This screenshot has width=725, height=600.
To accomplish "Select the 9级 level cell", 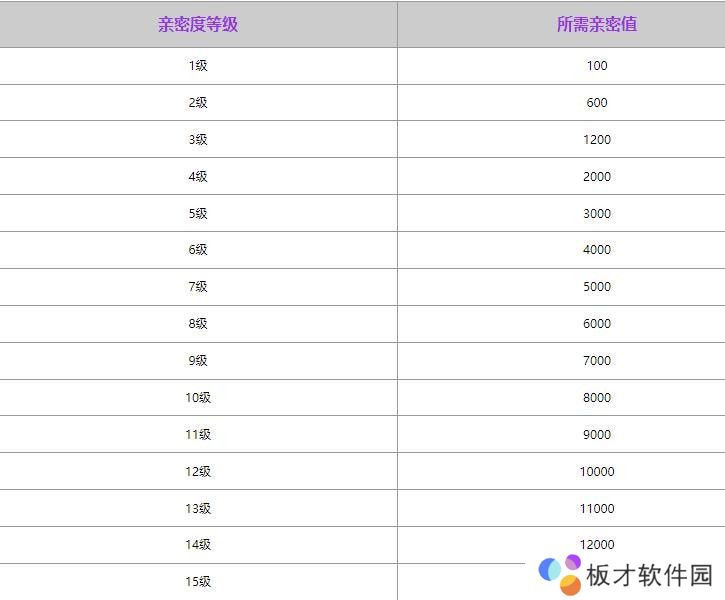I will 198,361.
